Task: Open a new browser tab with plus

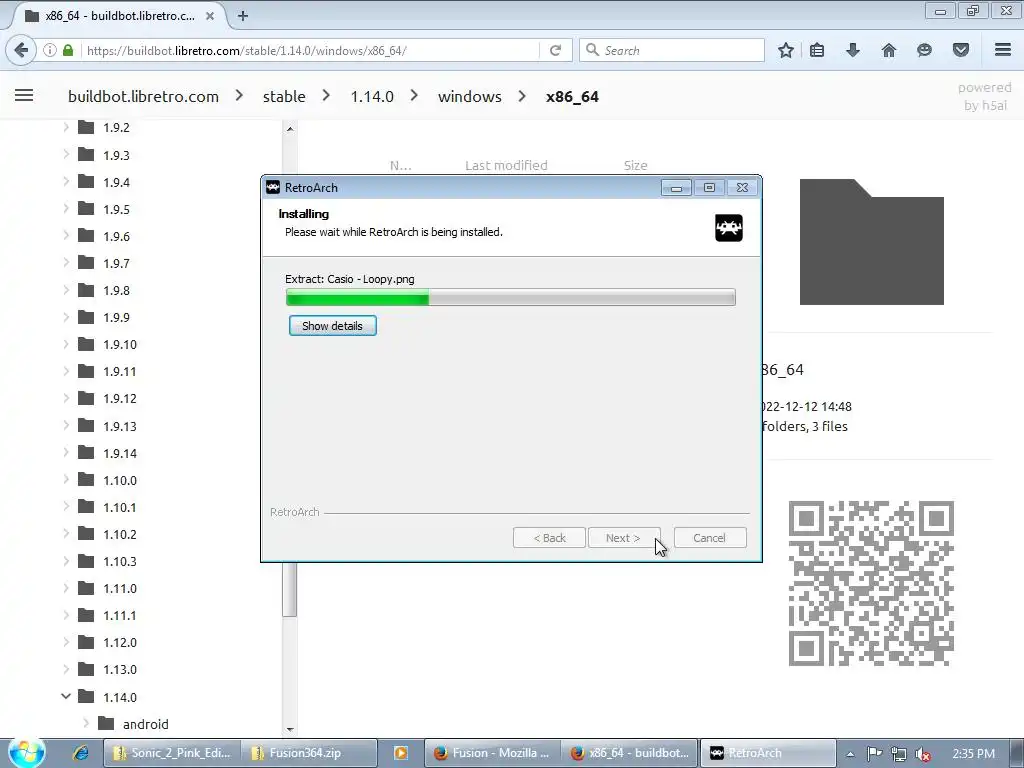Action: (243, 16)
